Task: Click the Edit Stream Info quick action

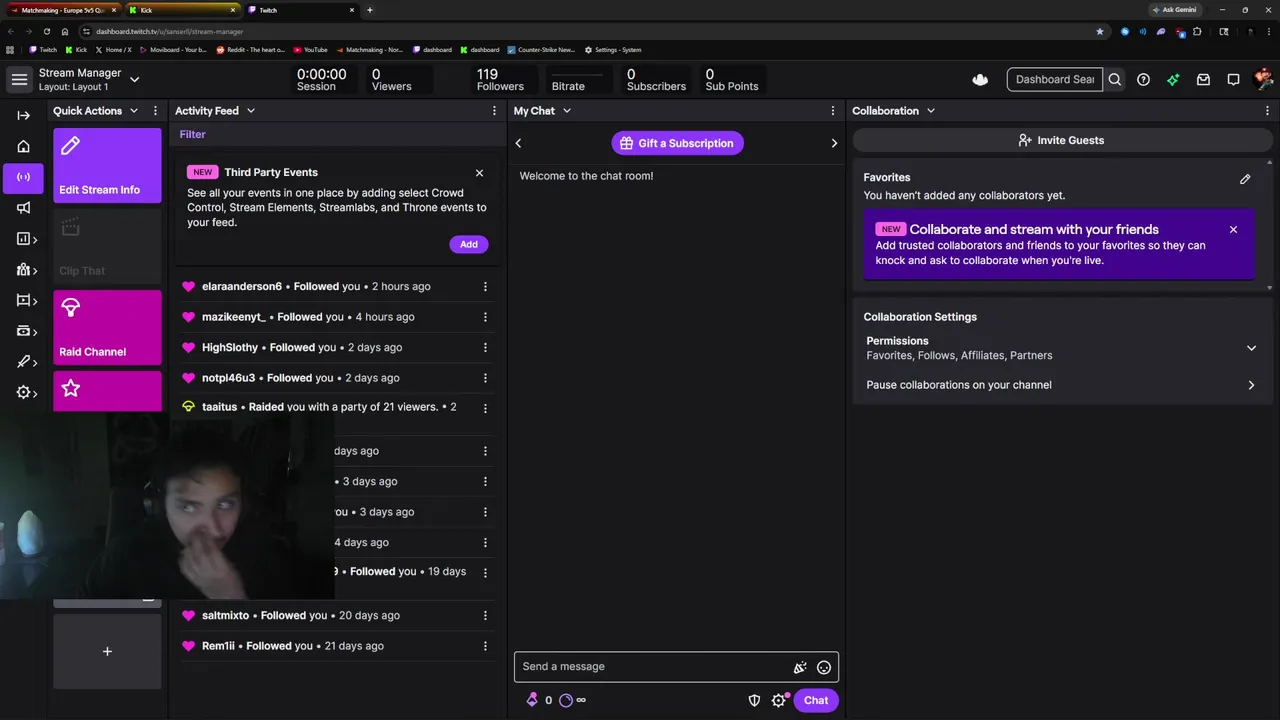Action: [x=107, y=165]
